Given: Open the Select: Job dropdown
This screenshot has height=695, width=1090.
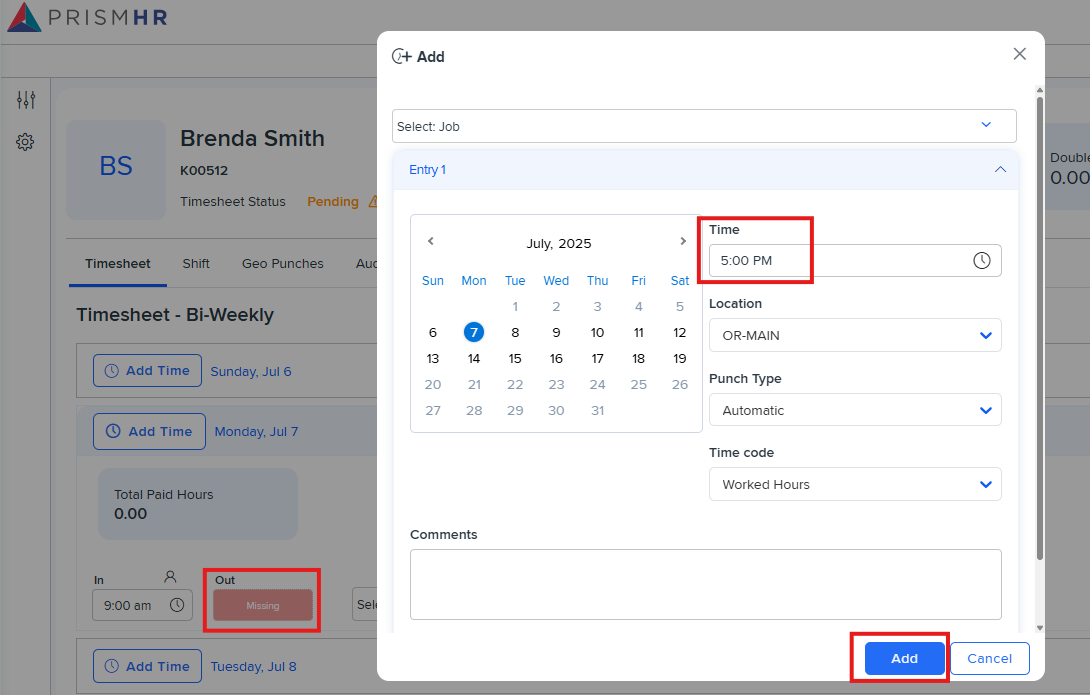Looking at the screenshot, I should pos(703,126).
